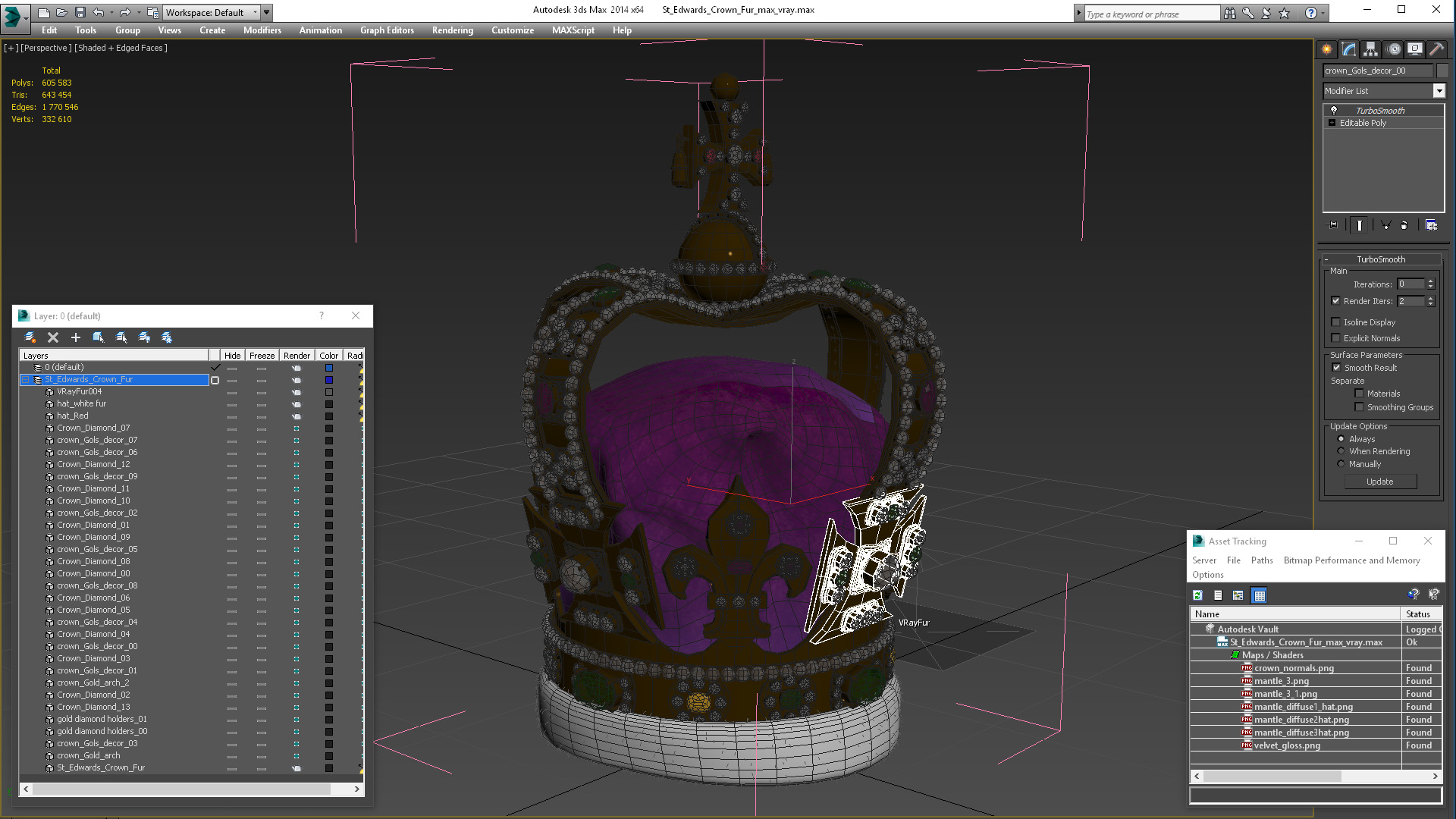Screen dimensions: 1456x819
Task: Open the Undo history dropdown arrow
Action: coord(111,12)
